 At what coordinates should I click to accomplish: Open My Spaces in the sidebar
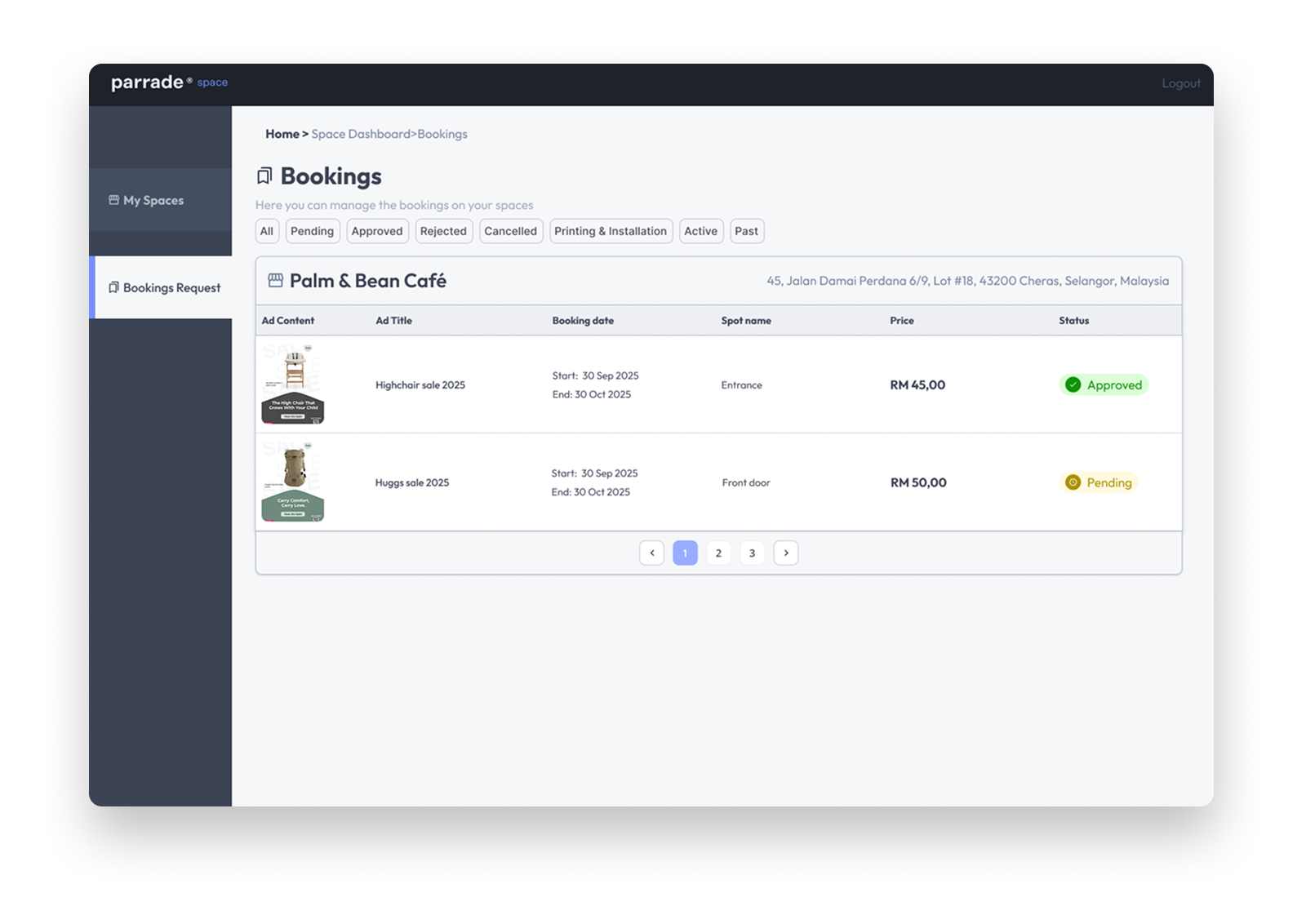[161, 200]
